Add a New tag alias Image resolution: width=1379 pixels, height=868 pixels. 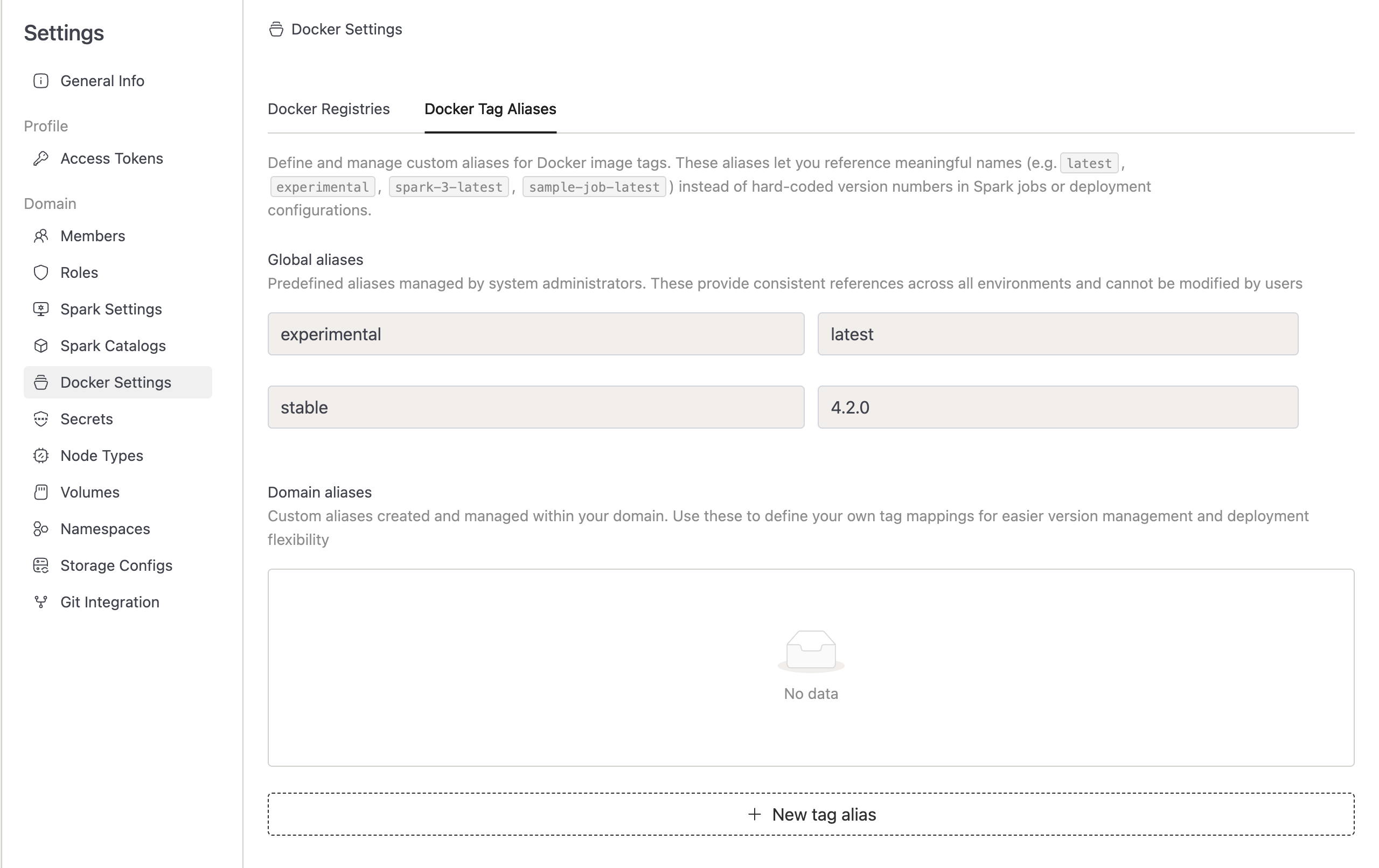(810, 814)
